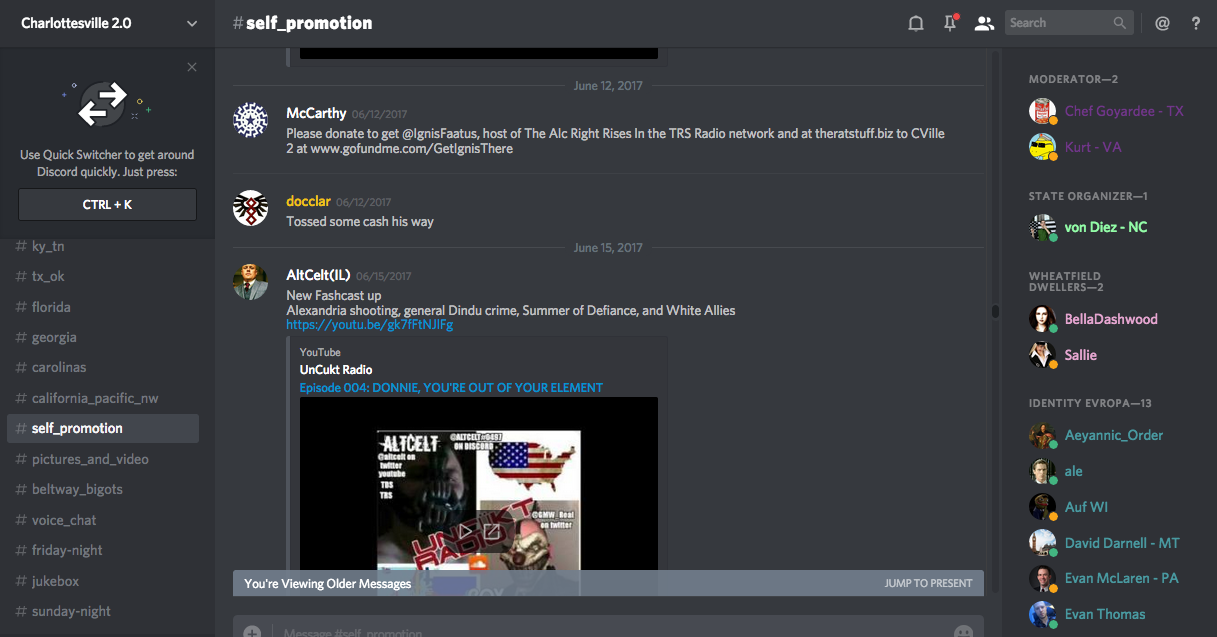This screenshot has height=637, width=1217.
Task: Open the pictures_and_video channel
Action: tap(90, 459)
